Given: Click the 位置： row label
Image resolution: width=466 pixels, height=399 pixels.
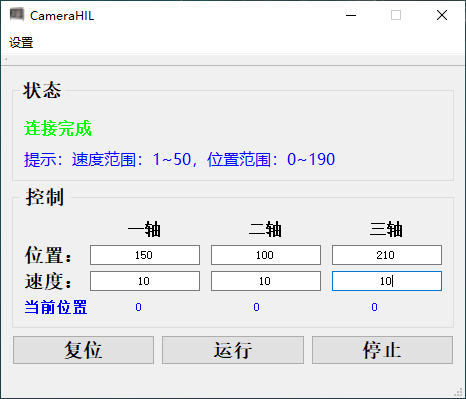Looking at the screenshot, I should (48, 255).
